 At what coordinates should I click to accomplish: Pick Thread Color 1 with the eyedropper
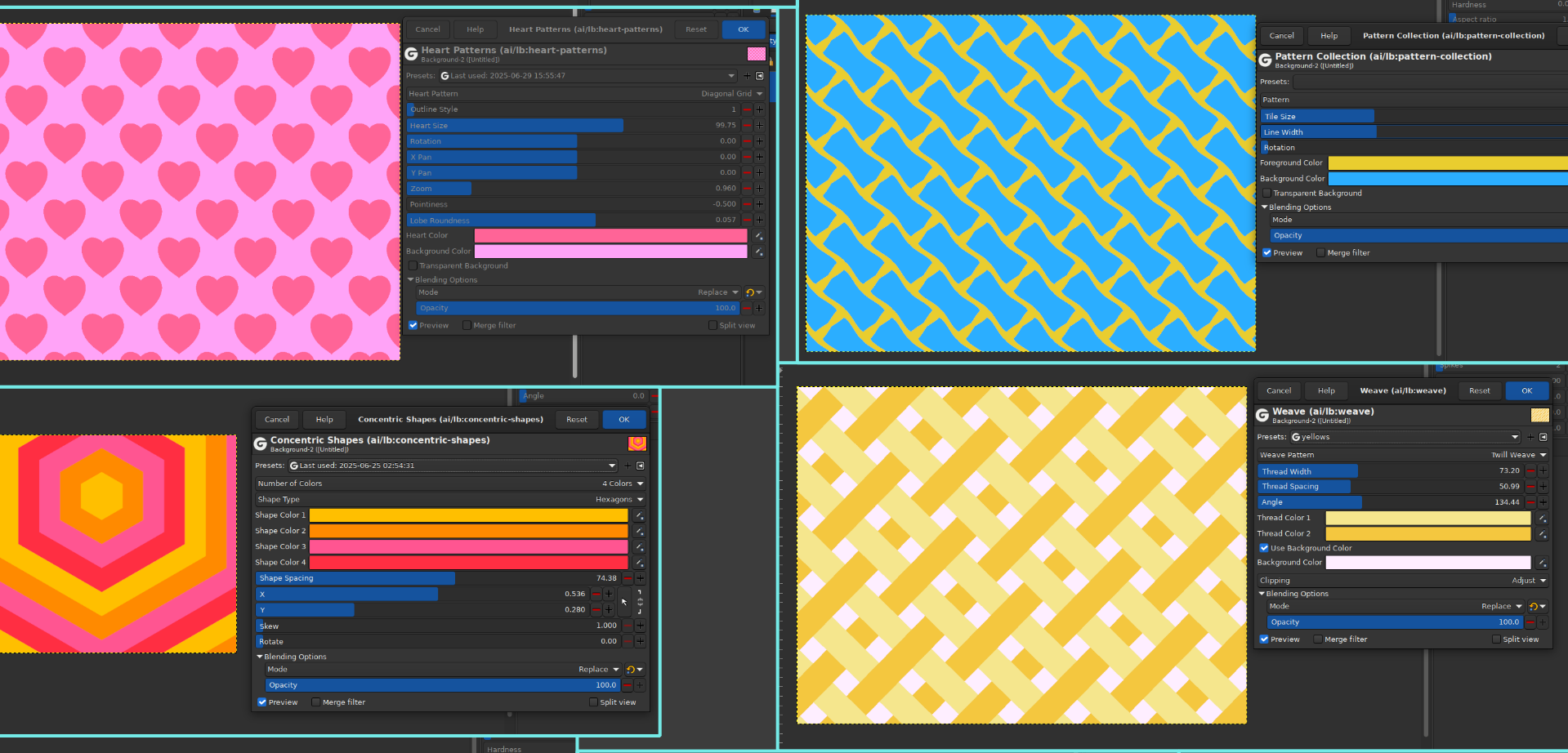point(1542,518)
